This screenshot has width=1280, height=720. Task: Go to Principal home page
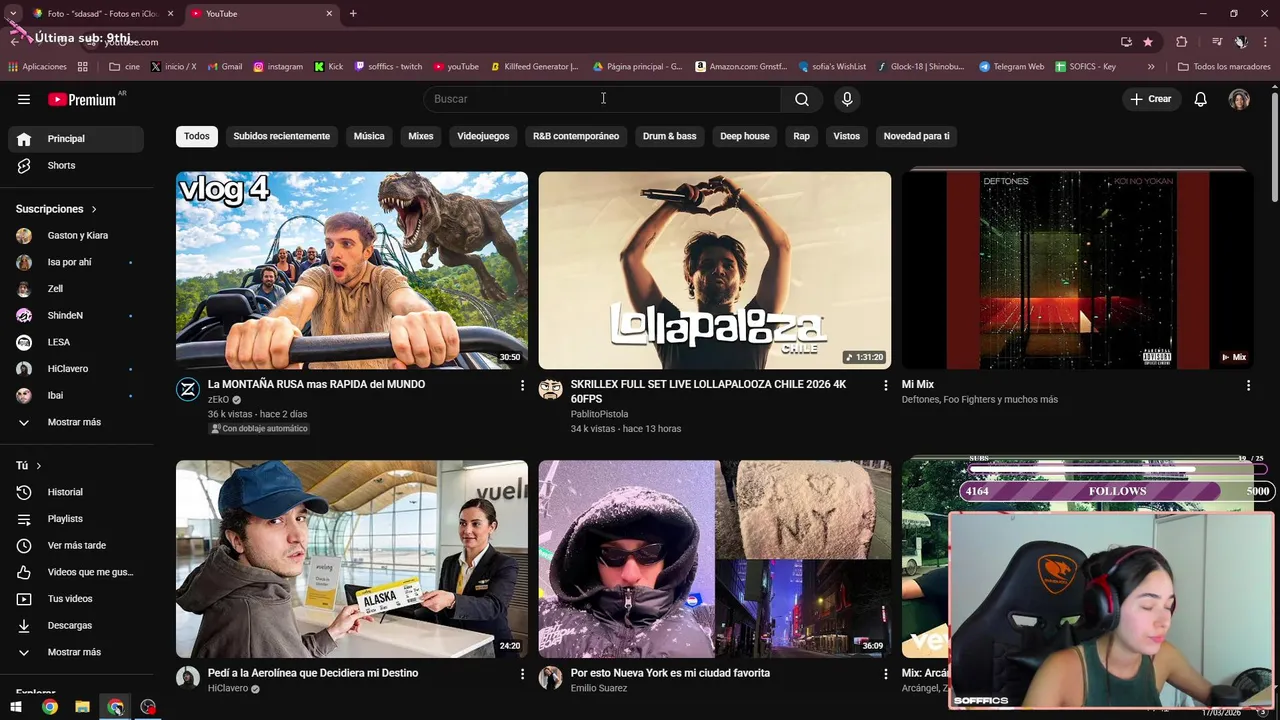tap(76, 139)
